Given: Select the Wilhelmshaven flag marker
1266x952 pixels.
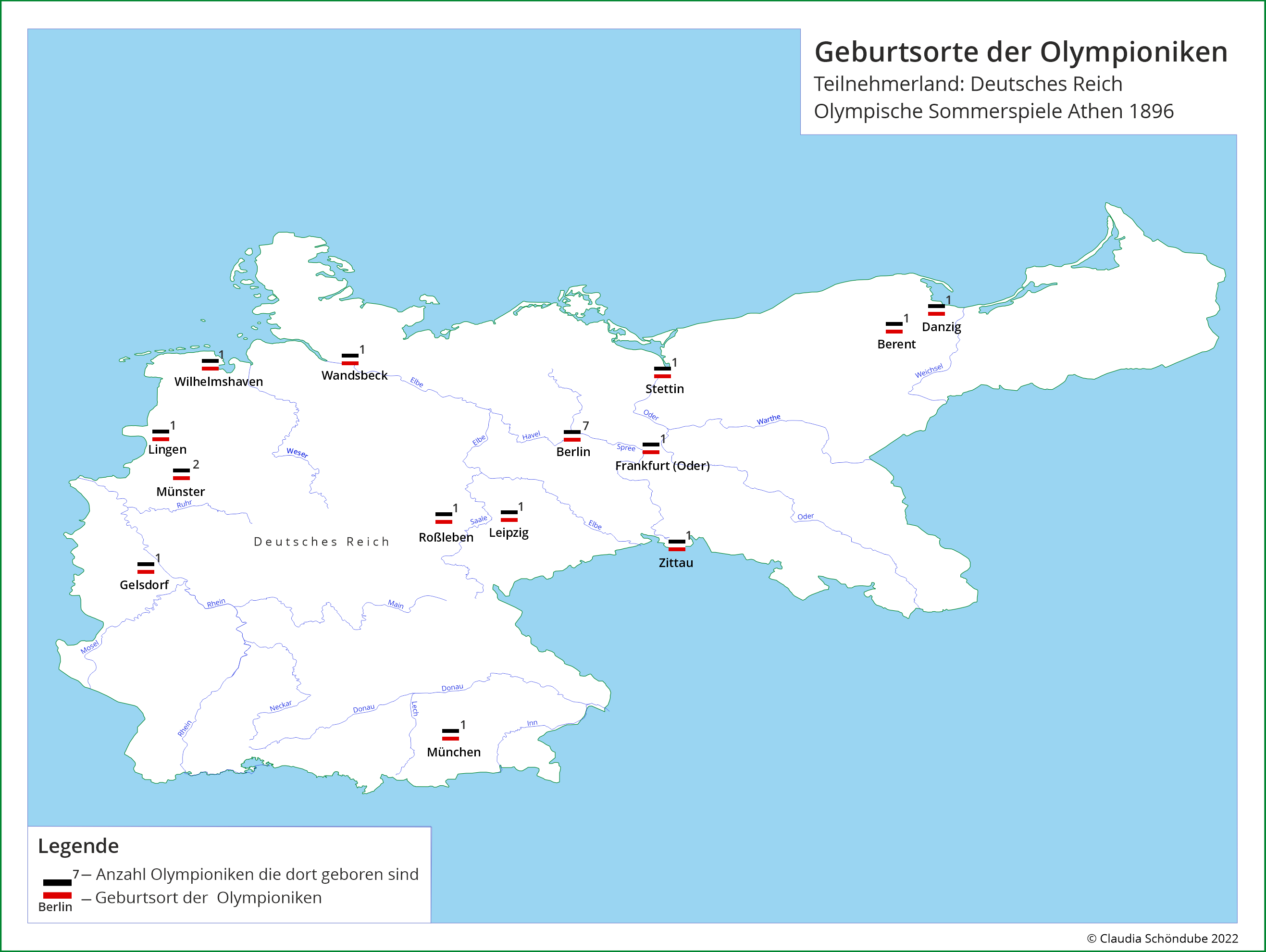Looking at the screenshot, I should [x=211, y=366].
